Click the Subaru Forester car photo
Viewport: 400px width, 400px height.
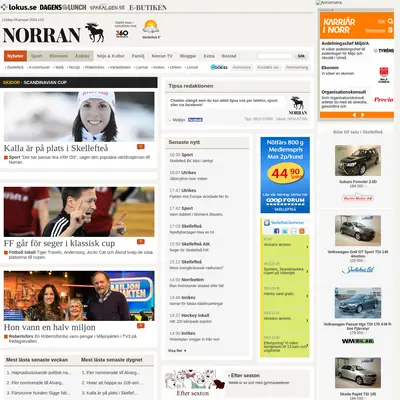[x=358, y=161]
